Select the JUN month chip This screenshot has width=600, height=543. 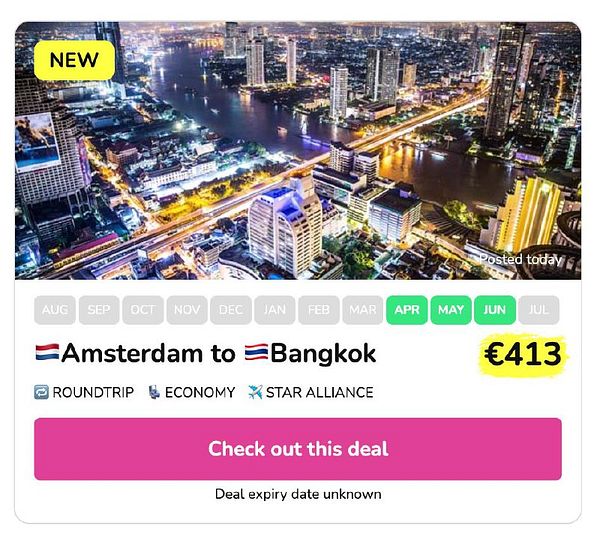coord(495,310)
